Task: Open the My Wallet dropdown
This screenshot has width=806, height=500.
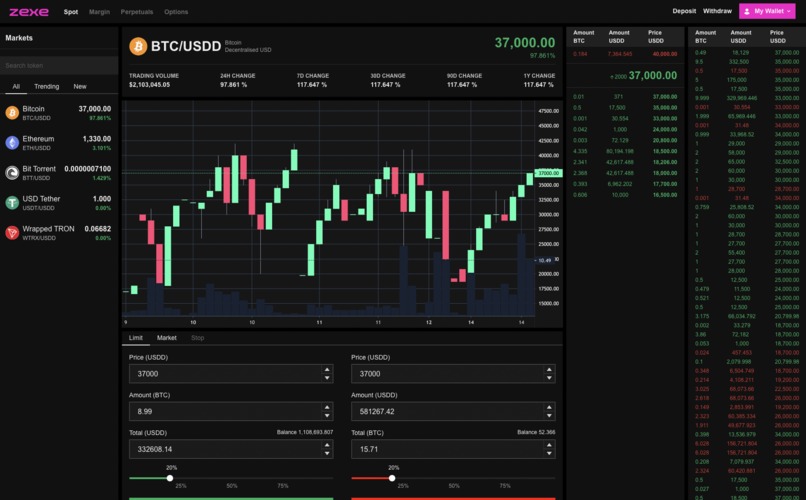Action: tap(767, 11)
